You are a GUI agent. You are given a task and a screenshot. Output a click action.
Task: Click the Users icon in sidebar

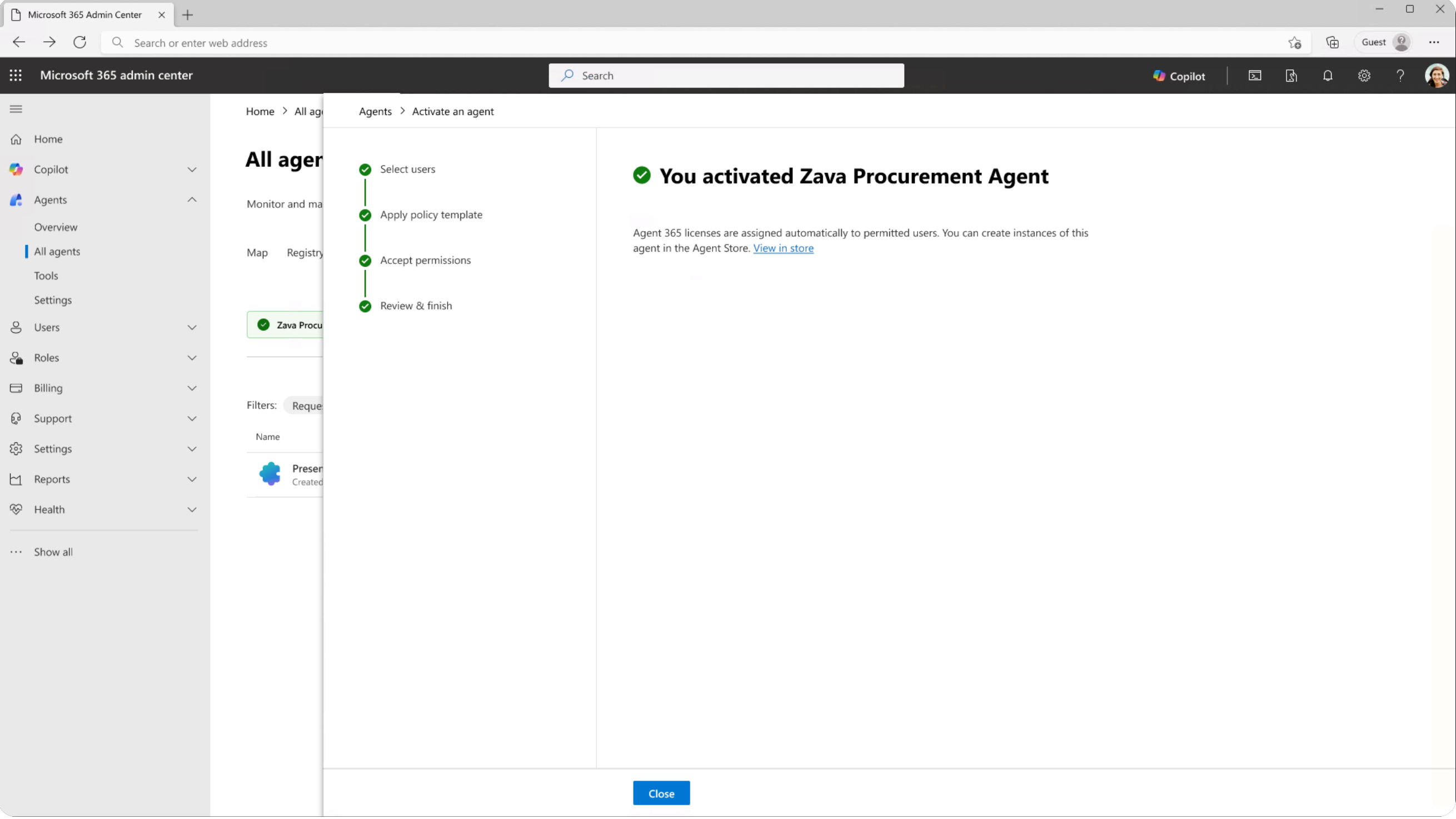16,328
